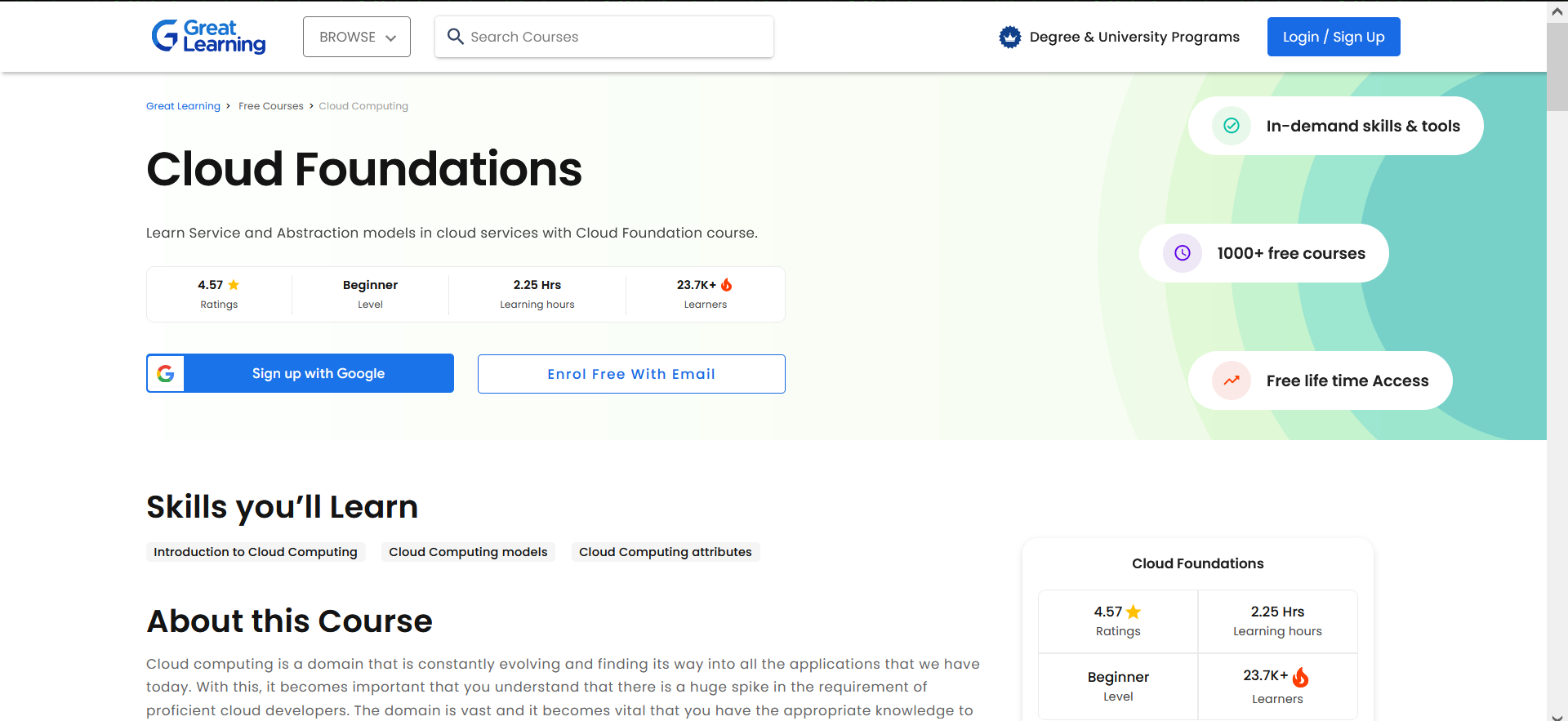The width and height of the screenshot is (1568, 721).
Task: Click the purple clock icon for 1000+ free courses
Action: pos(1183,253)
